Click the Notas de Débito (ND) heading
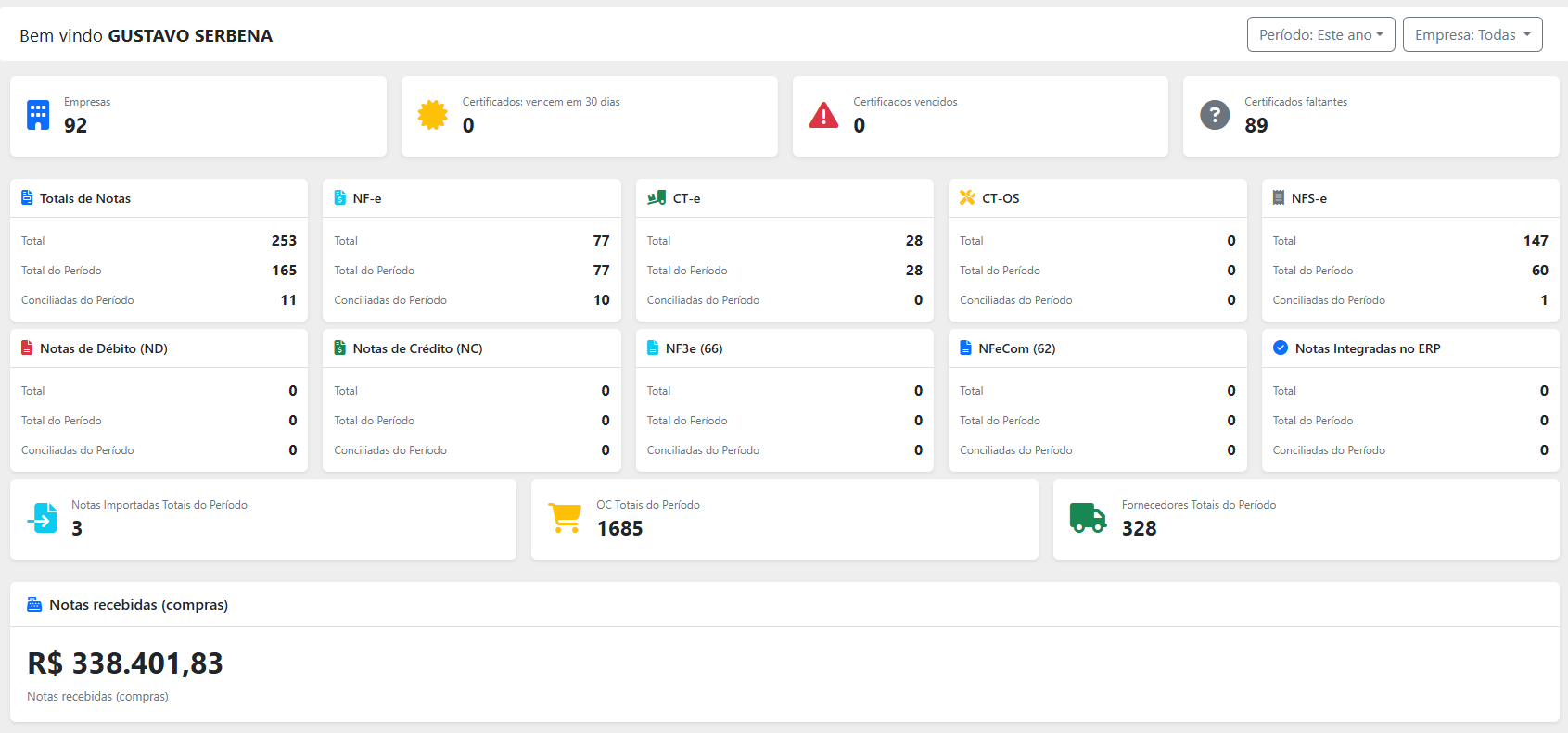 (x=104, y=348)
